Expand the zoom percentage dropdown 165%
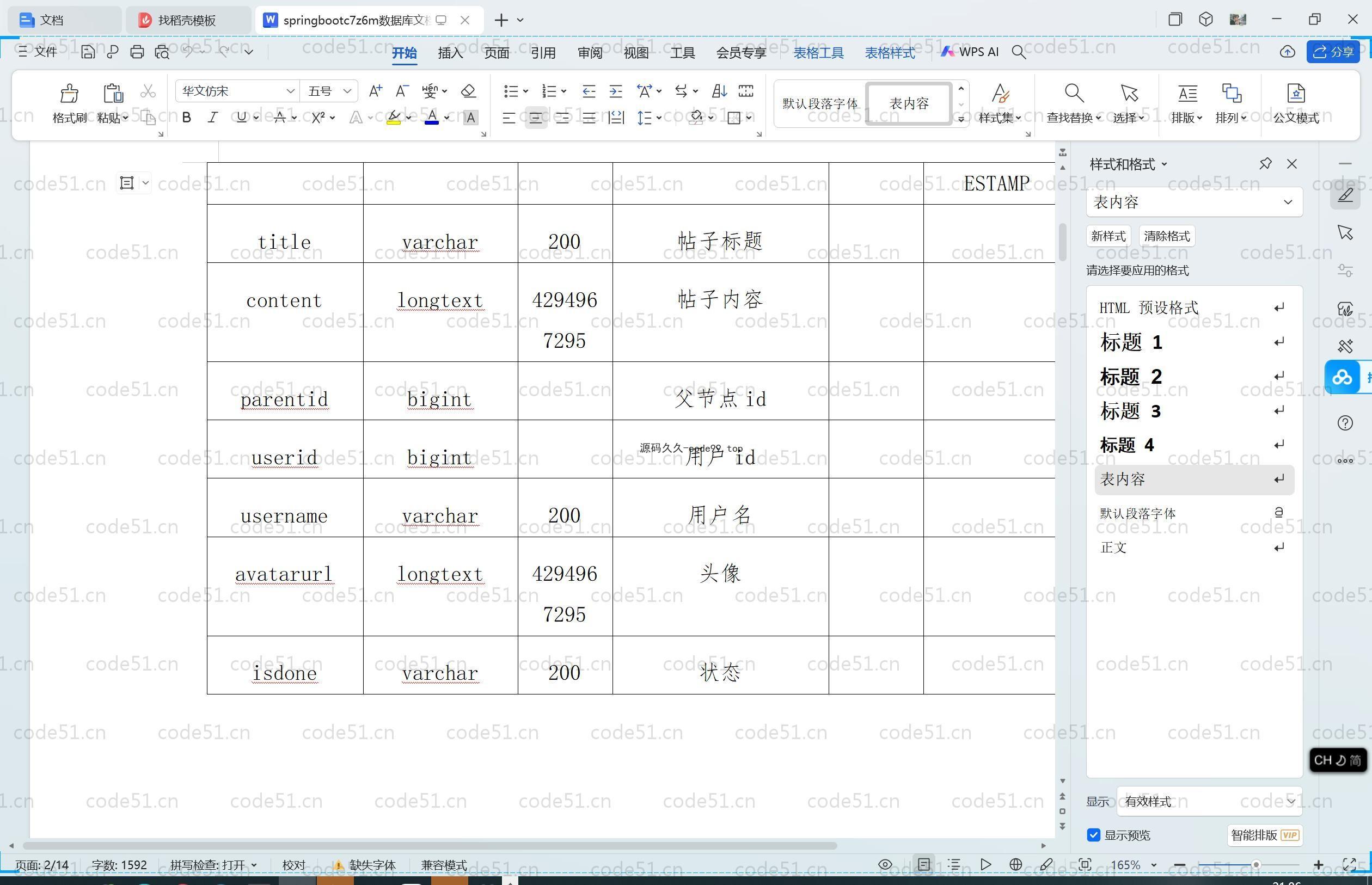 tap(1154, 865)
